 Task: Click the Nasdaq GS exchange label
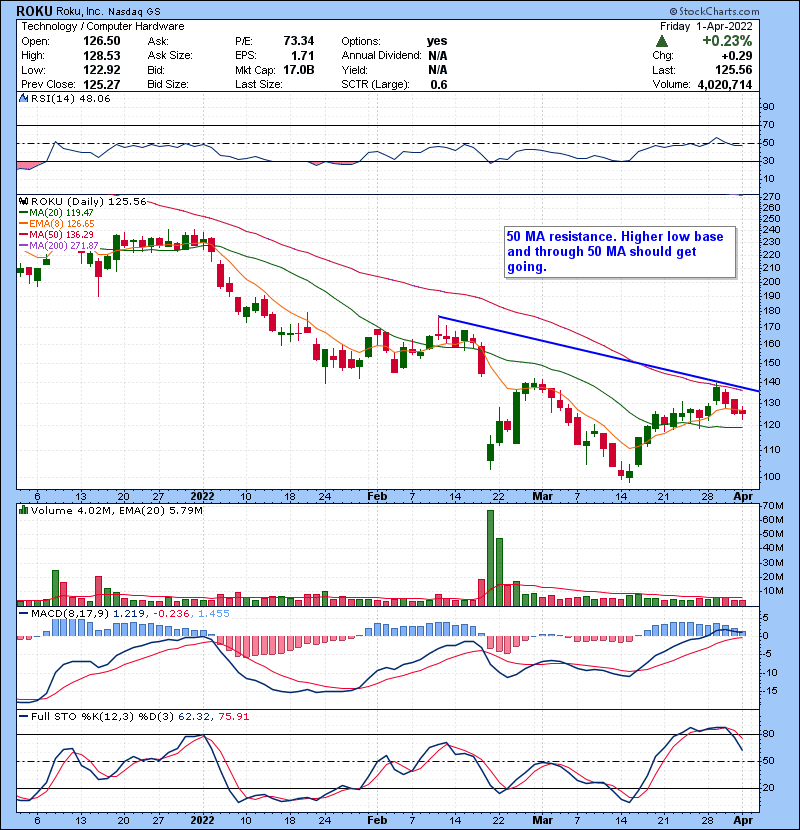coord(134,11)
